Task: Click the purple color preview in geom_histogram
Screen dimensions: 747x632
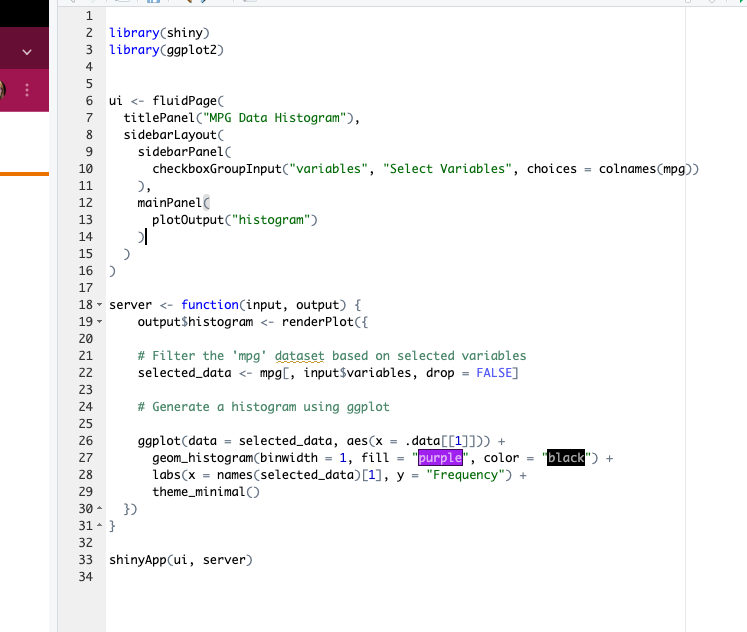Action: 440,458
